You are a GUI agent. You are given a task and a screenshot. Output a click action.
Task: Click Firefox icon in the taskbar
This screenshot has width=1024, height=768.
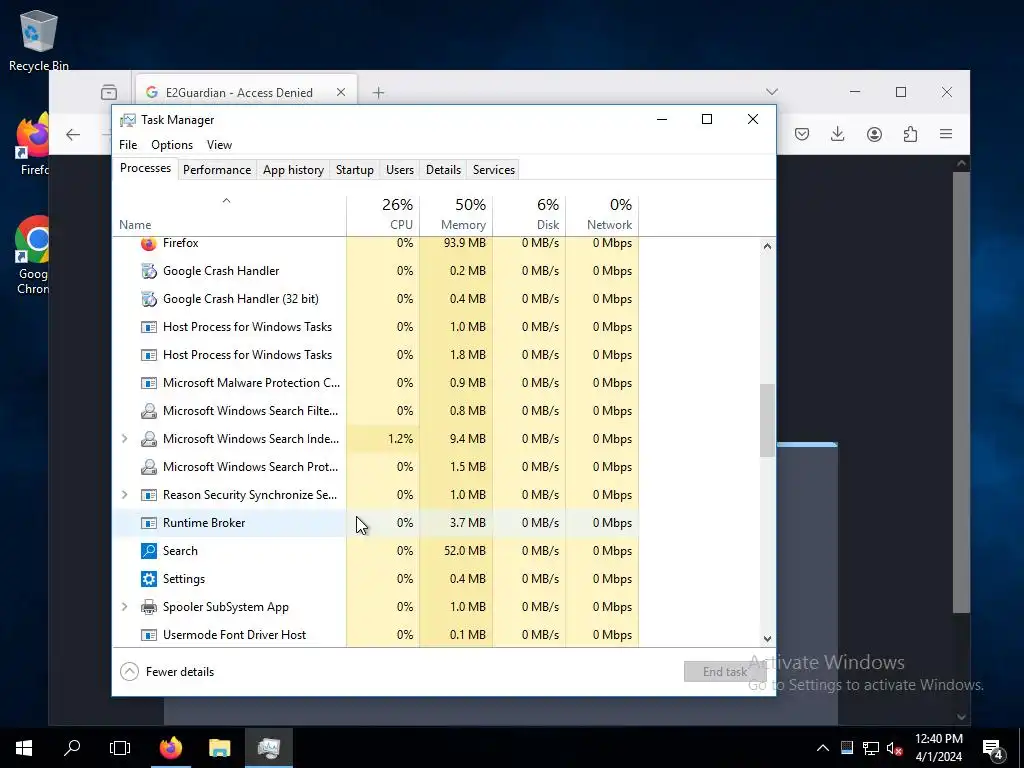coord(171,748)
